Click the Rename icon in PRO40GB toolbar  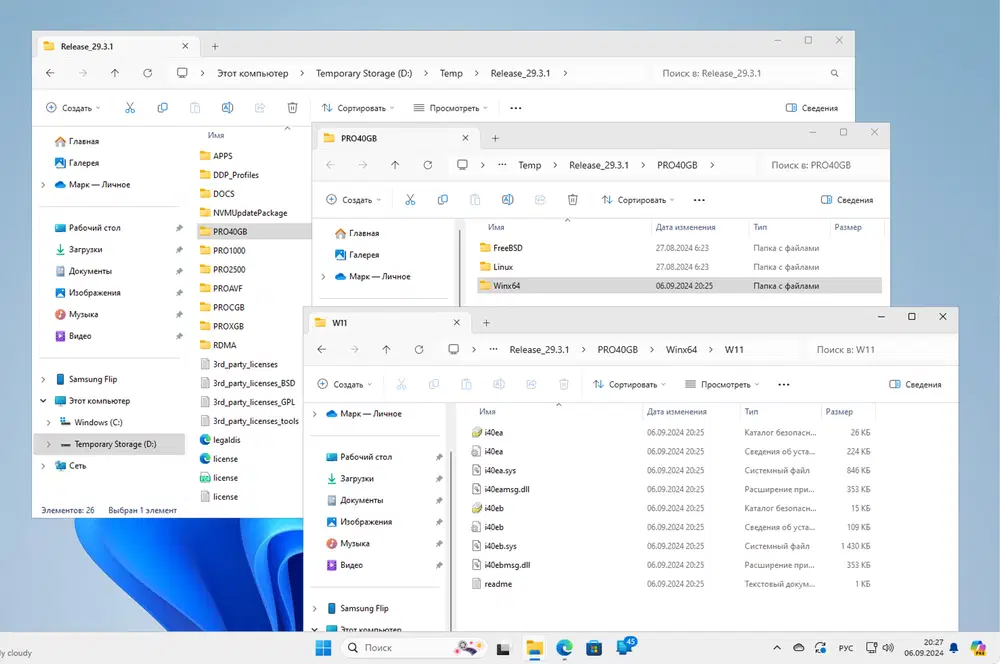point(507,200)
